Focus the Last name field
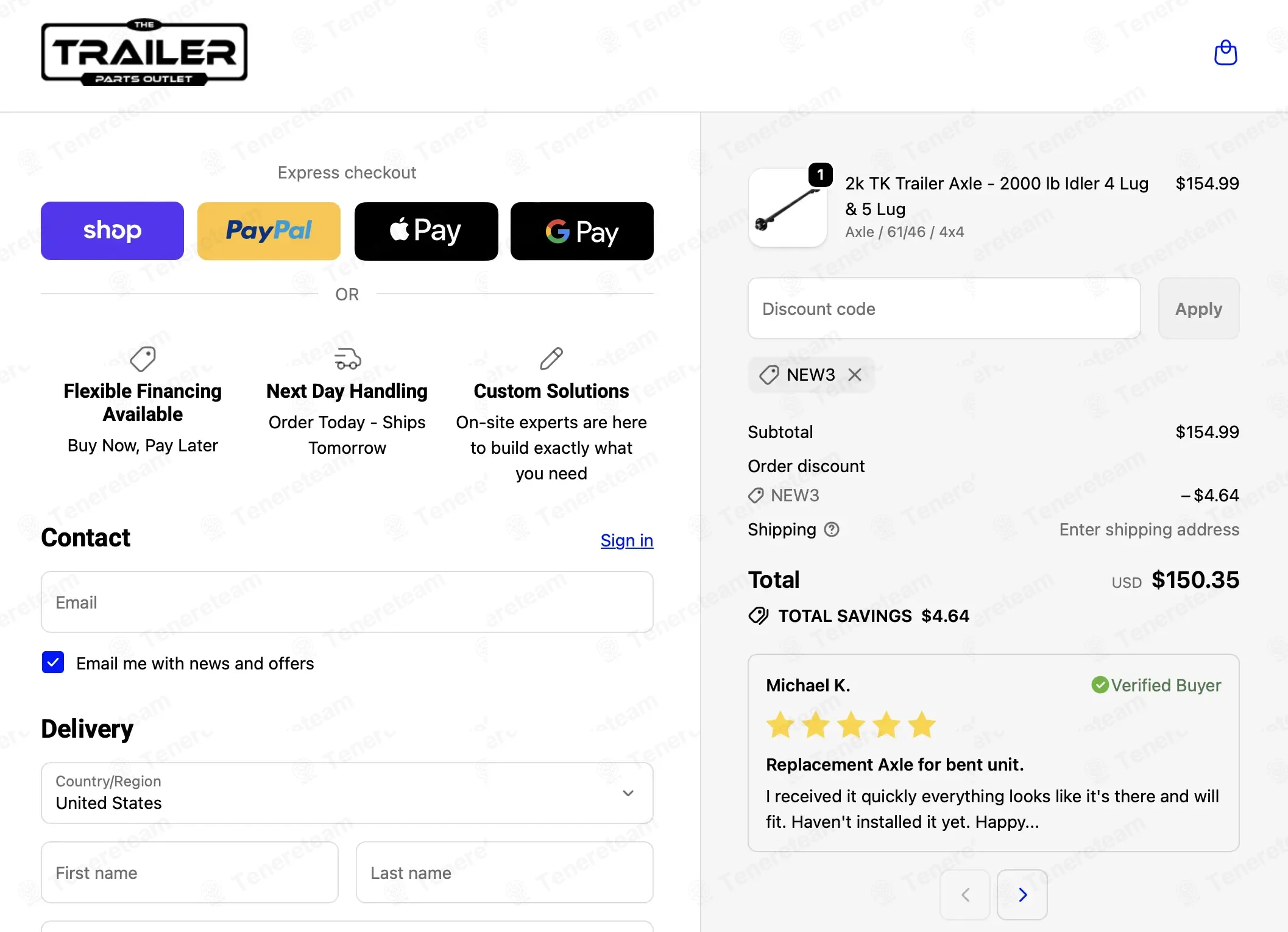1288x932 pixels. coord(504,872)
